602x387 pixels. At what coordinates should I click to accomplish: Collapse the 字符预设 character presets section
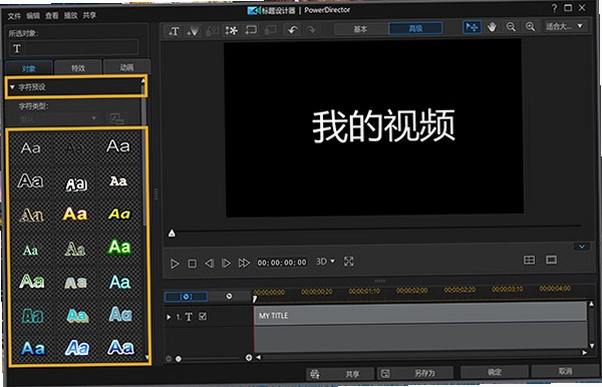coord(12,87)
